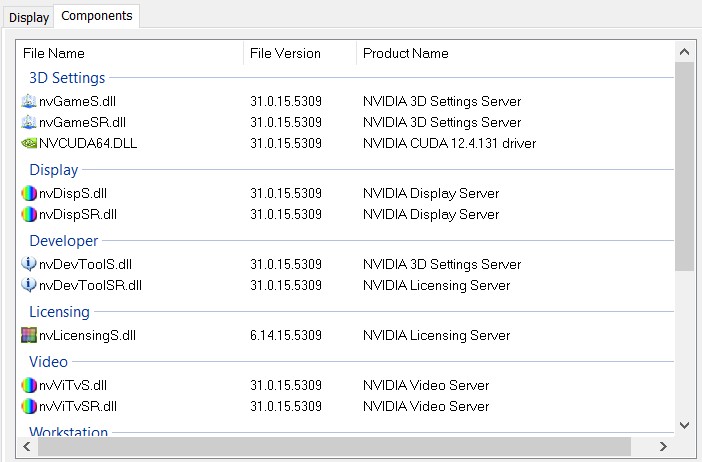Image resolution: width=702 pixels, height=462 pixels.
Task: Sort by Product Name column header
Action: (515, 53)
